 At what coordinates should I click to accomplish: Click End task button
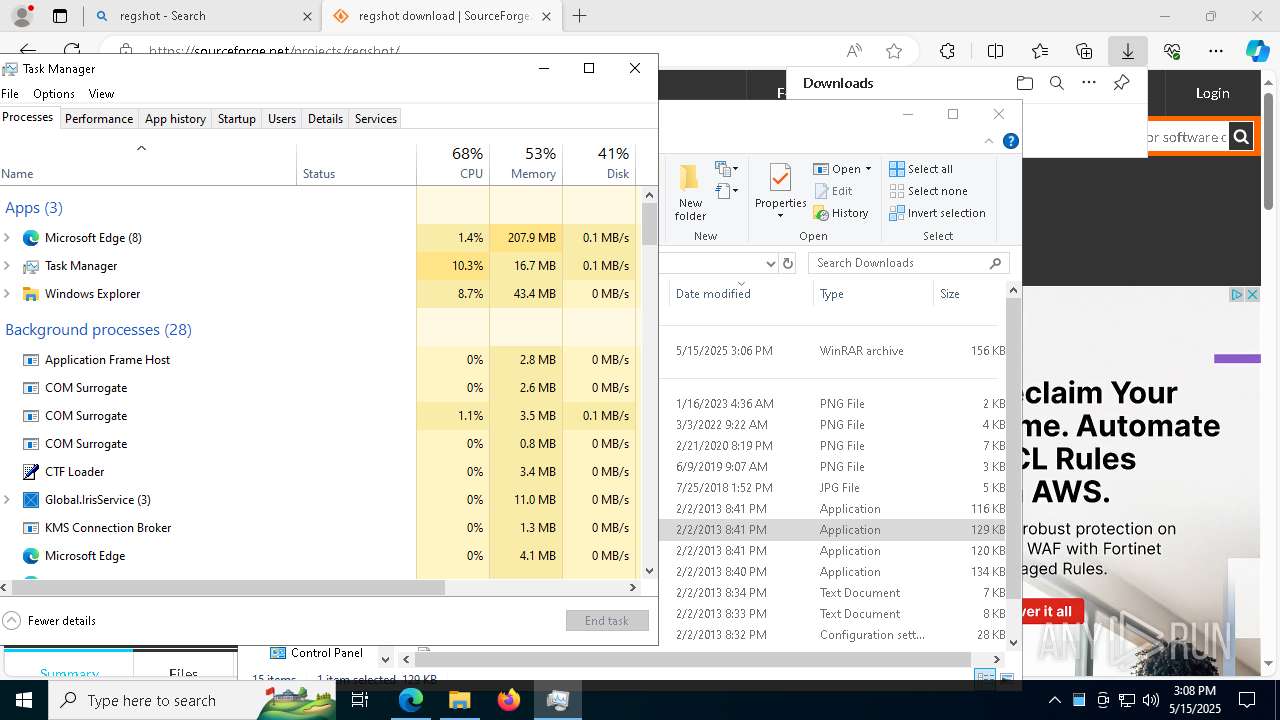(607, 621)
